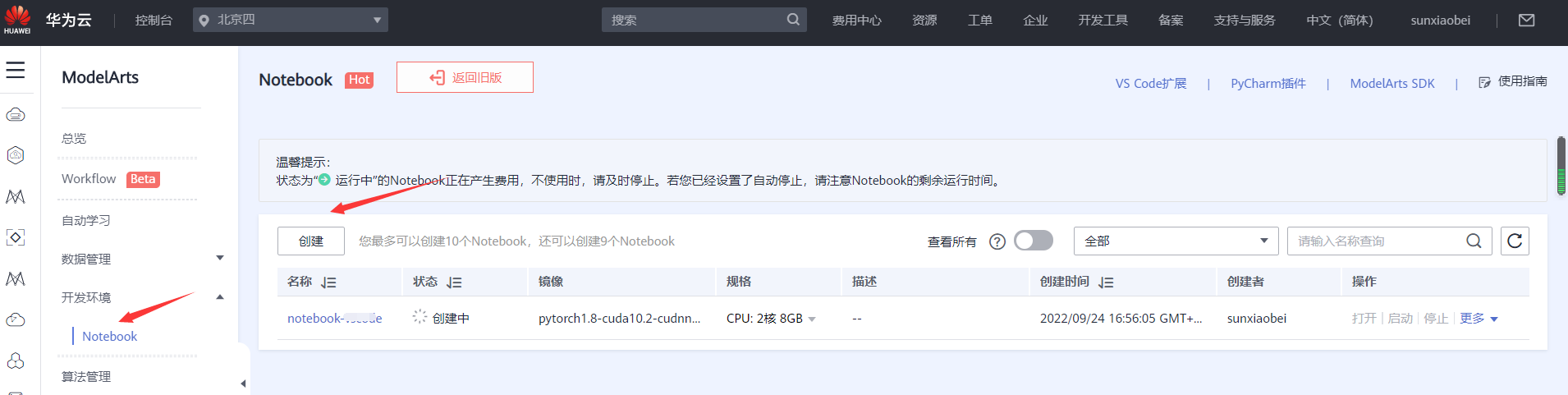
Task: Click the help question mark icon
Action: coord(997,241)
